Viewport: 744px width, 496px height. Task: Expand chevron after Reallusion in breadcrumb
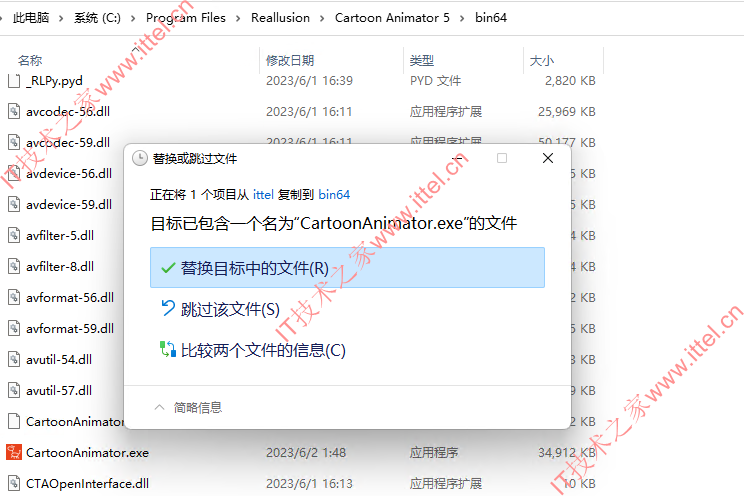pyautogui.click(x=322, y=19)
